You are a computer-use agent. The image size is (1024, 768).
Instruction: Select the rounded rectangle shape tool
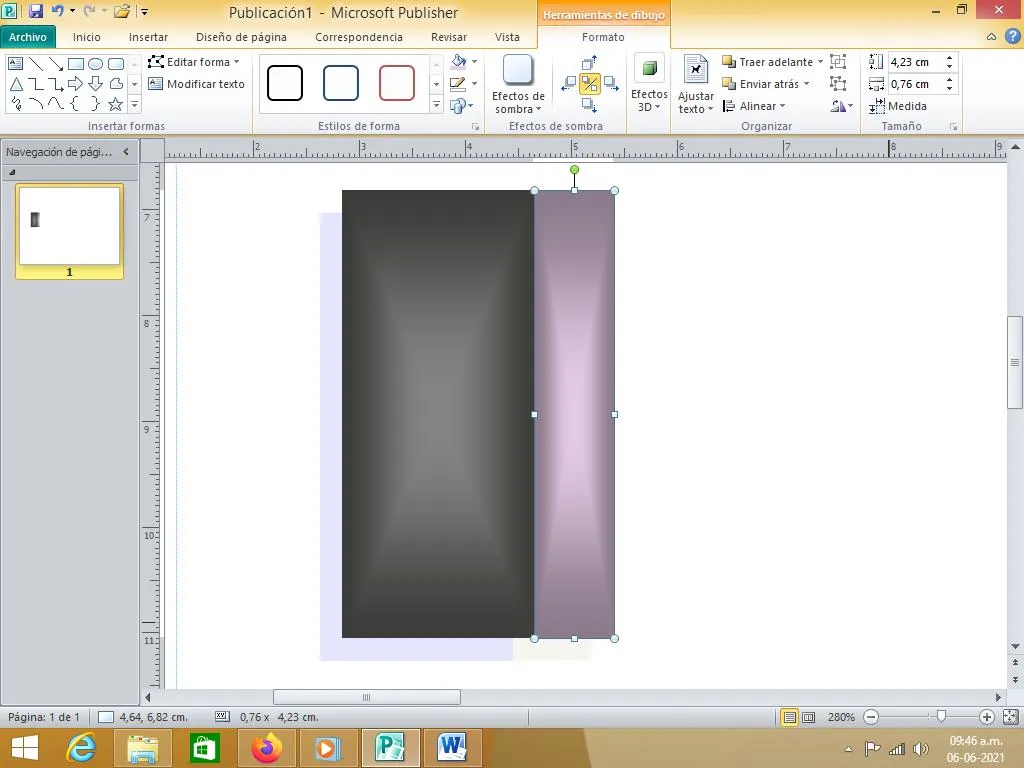click(x=116, y=63)
